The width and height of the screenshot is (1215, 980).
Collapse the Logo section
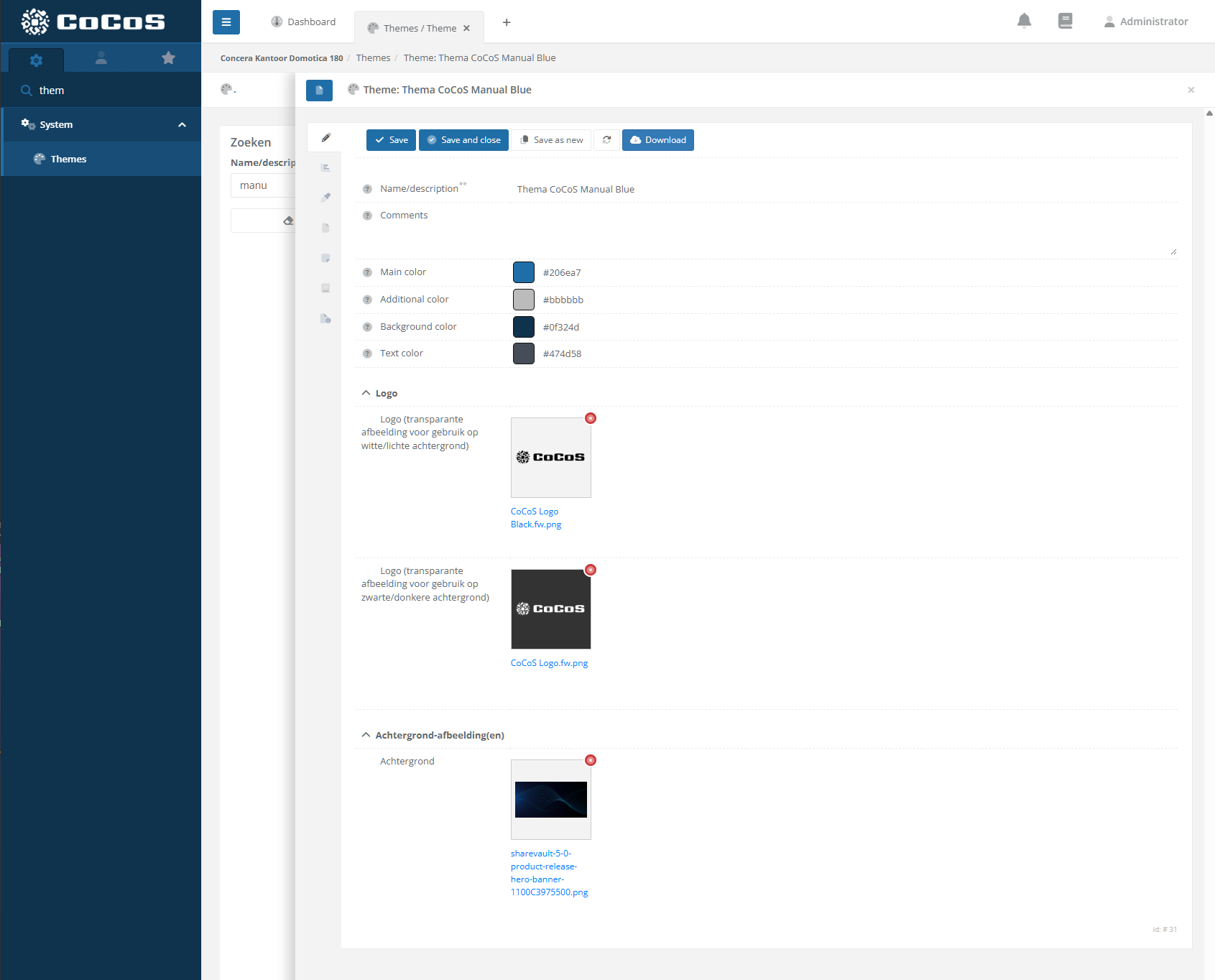coord(366,393)
